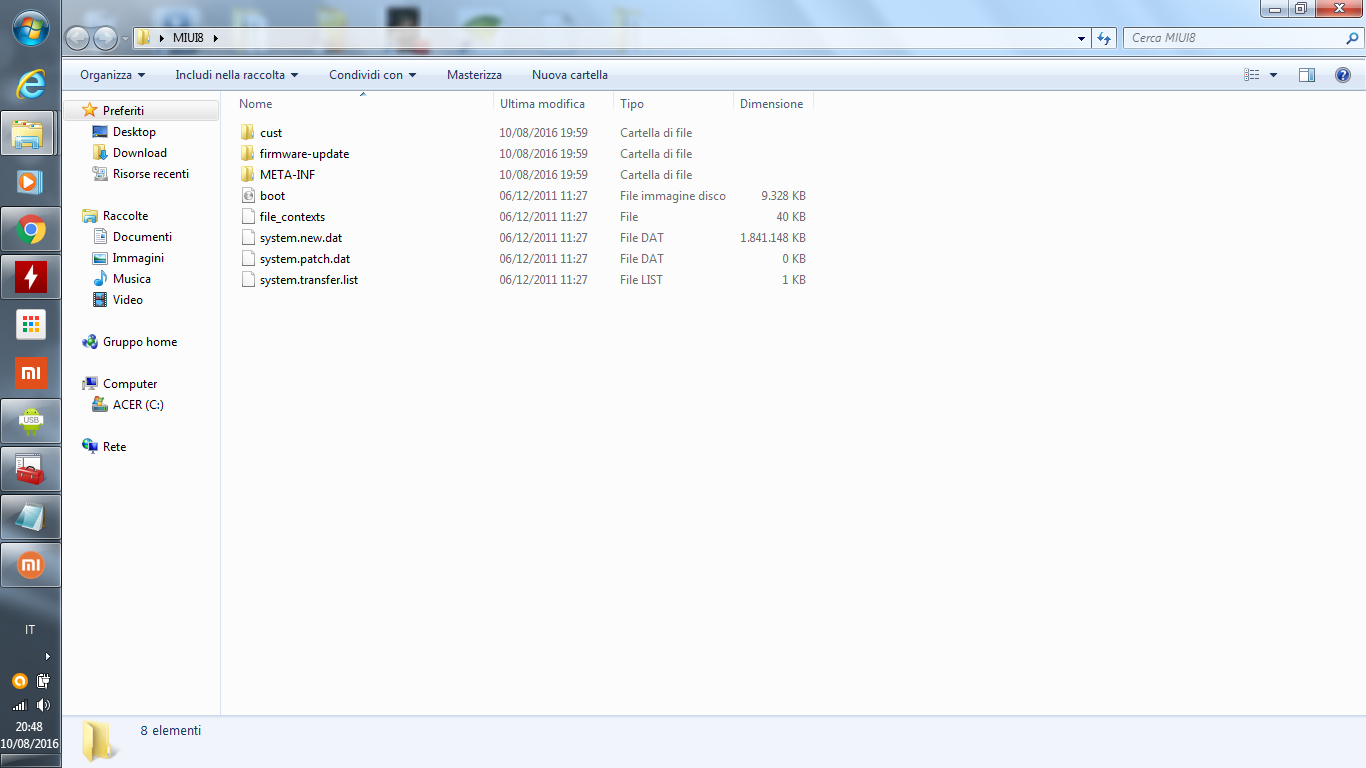Click the volume speaker tray icon
The width and height of the screenshot is (1366, 768).
click(43, 705)
